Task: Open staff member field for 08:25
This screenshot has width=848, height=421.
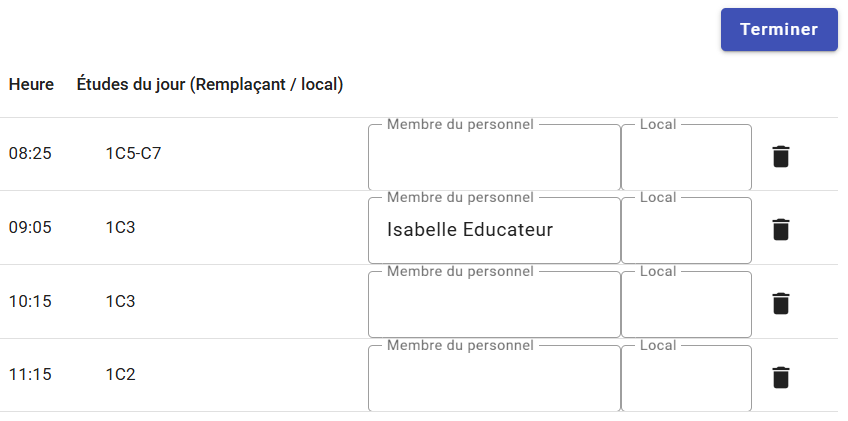Action: pyautogui.click(x=494, y=158)
